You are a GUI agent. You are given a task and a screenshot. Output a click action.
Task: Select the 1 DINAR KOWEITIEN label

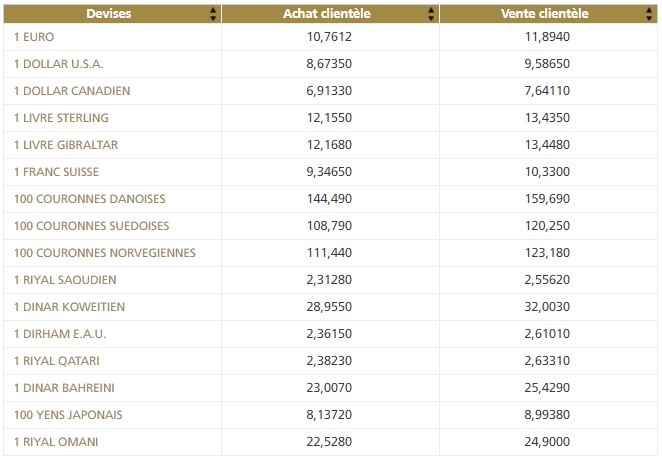tap(69, 307)
